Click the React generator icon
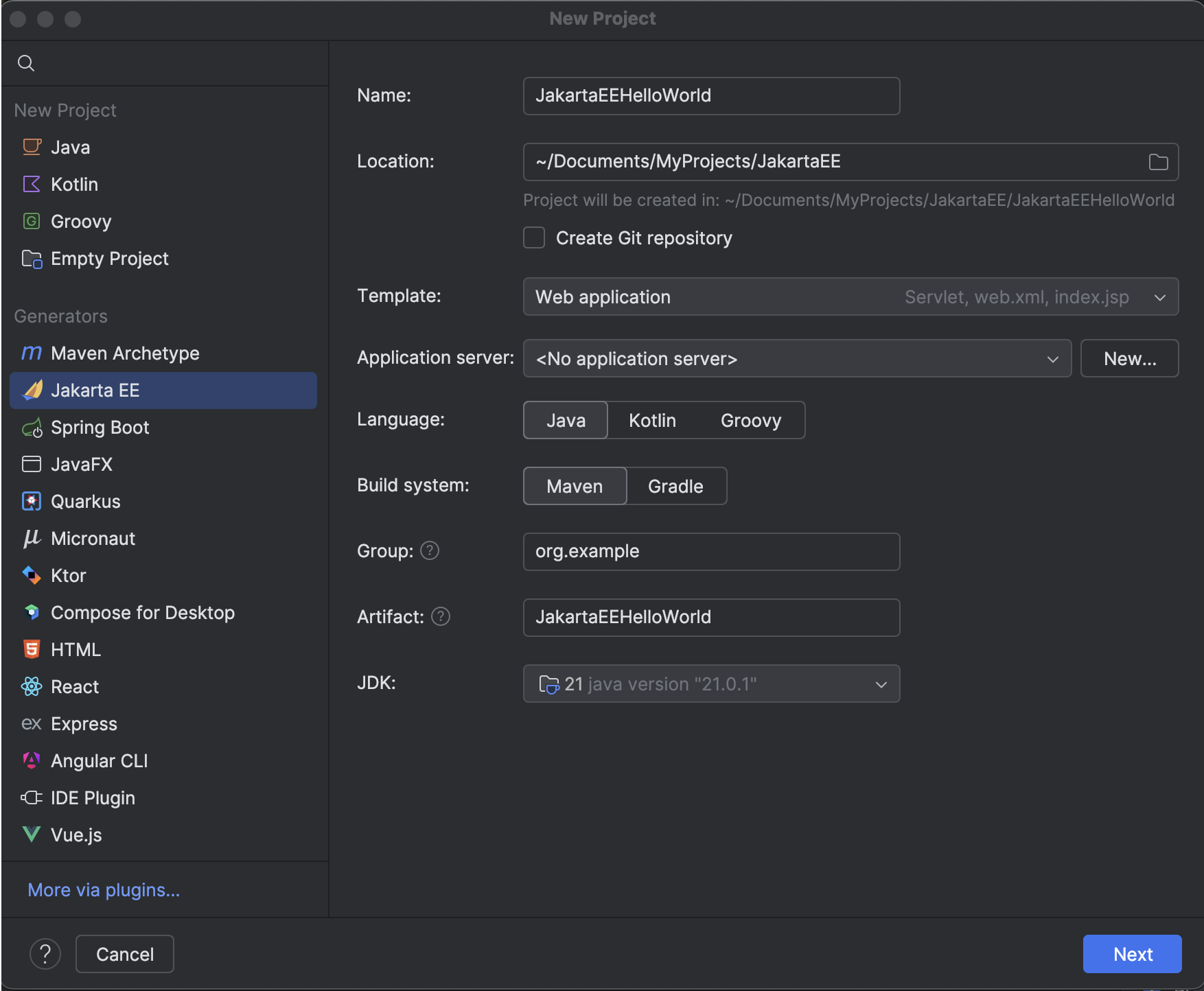This screenshot has height=991, width=1204. (x=32, y=686)
